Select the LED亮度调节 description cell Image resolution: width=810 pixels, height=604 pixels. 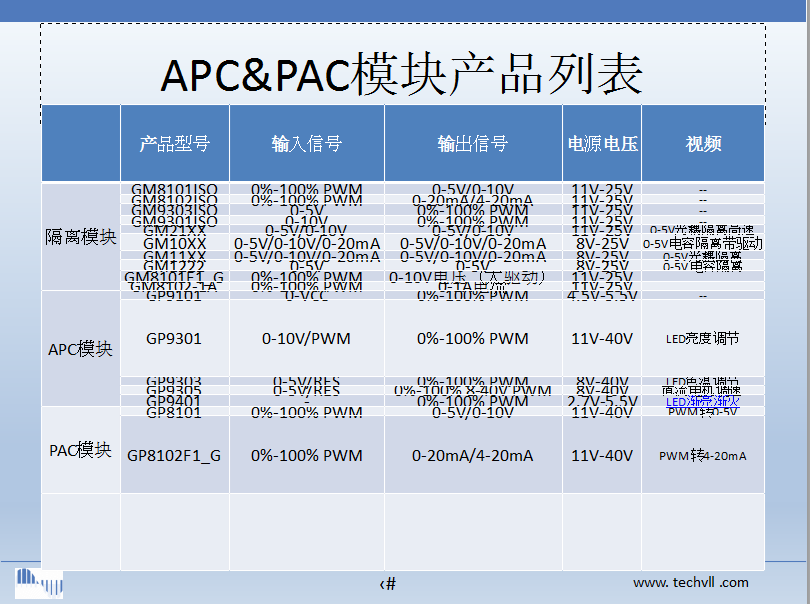click(x=702, y=339)
